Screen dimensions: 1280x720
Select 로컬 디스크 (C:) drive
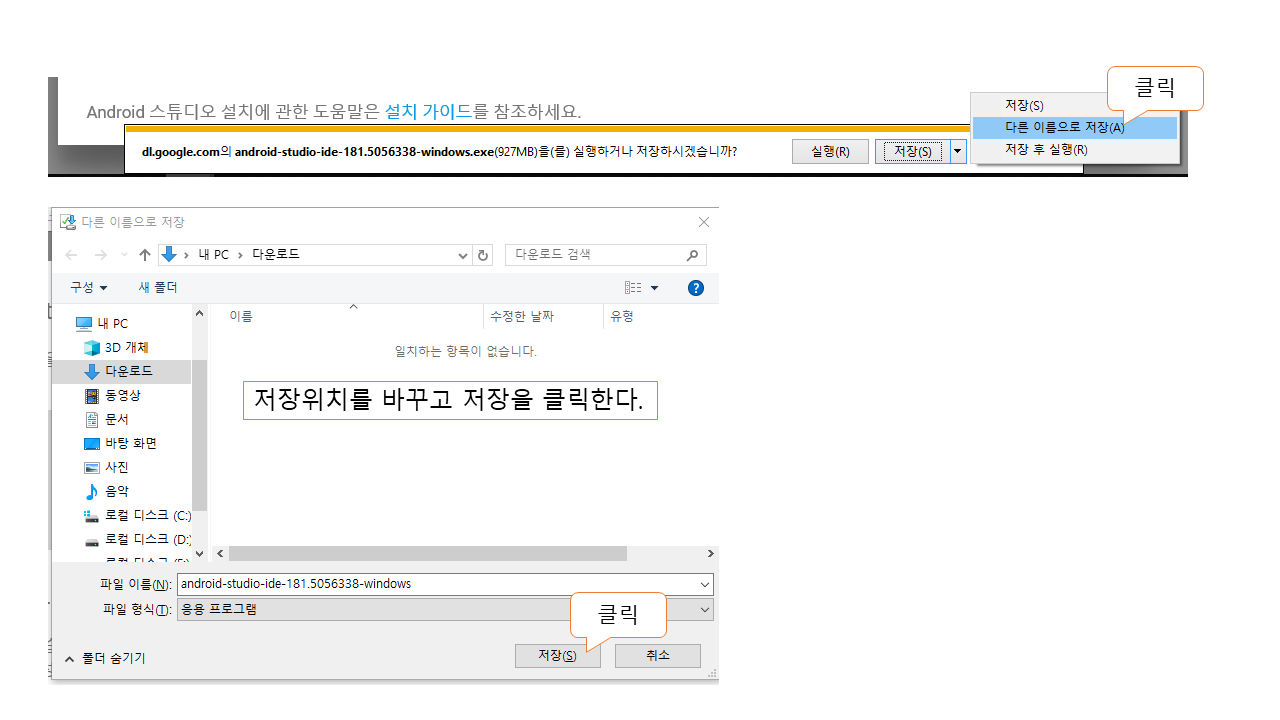click(147, 516)
